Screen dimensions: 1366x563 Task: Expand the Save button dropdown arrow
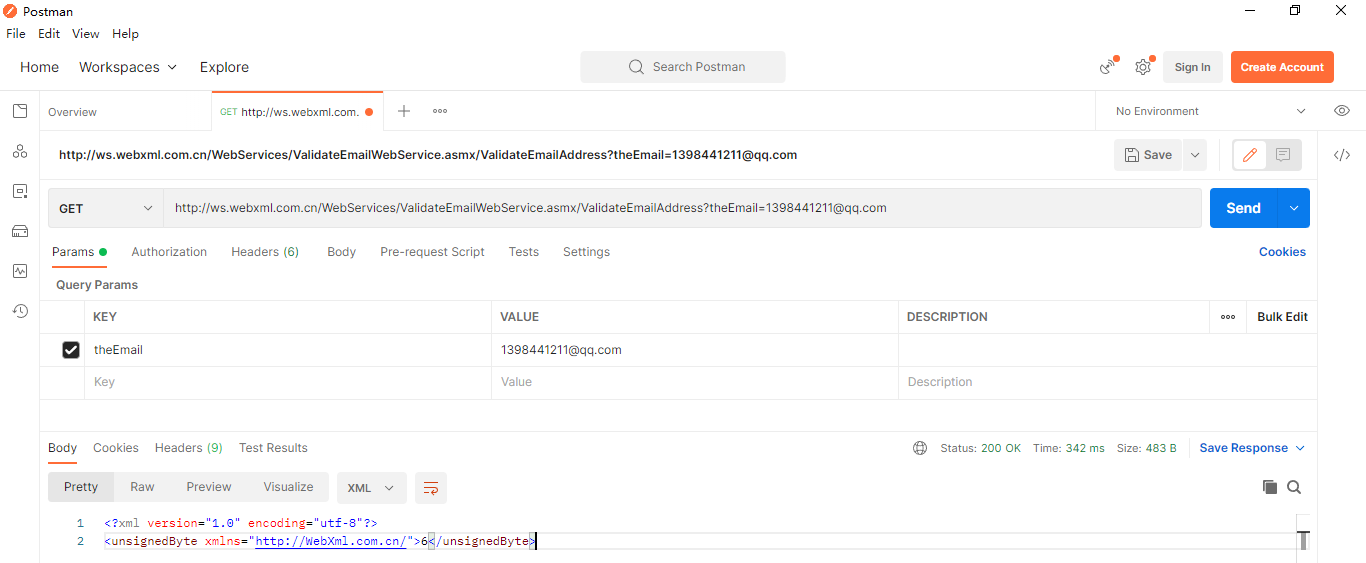point(1195,155)
